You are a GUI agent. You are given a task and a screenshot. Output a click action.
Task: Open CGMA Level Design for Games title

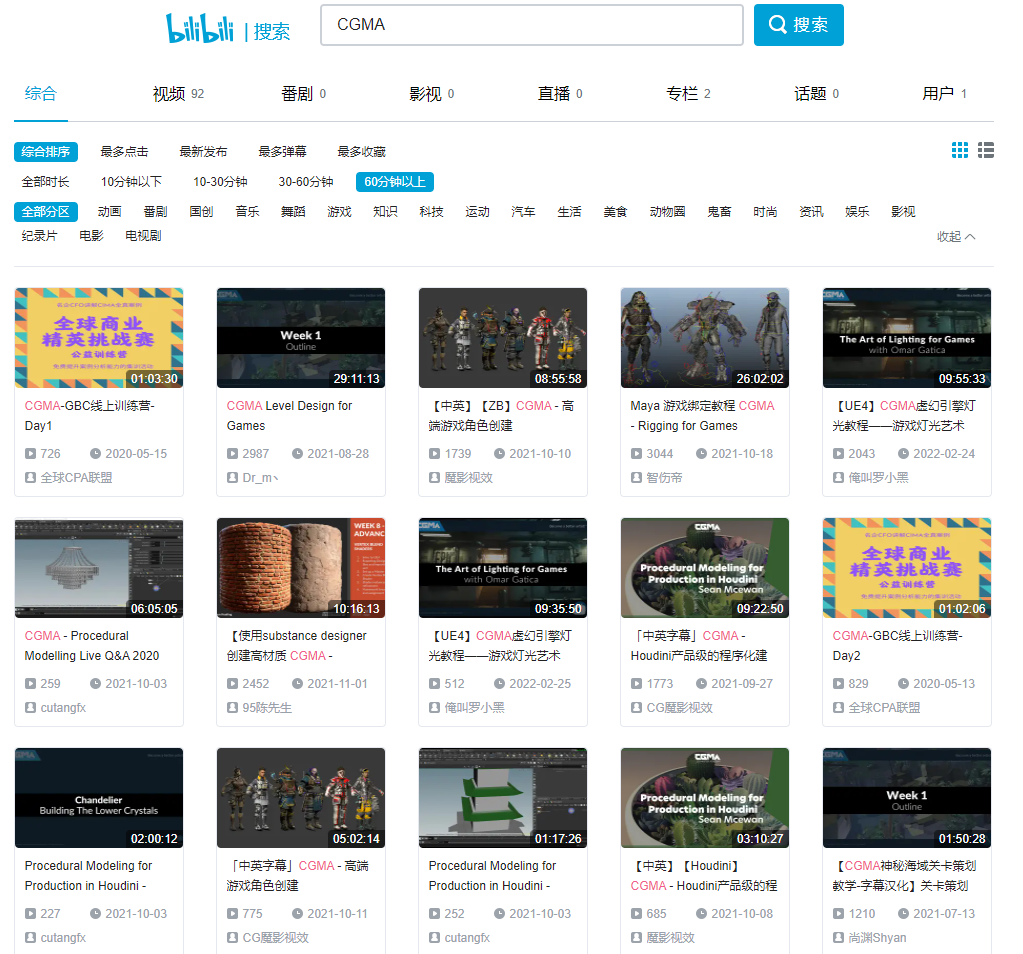(289, 416)
